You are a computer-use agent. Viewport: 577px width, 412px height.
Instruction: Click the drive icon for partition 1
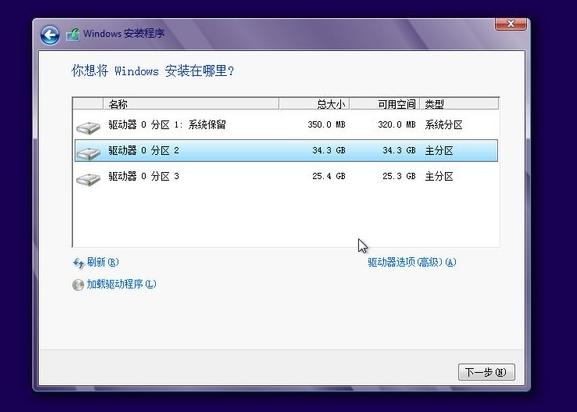(88, 128)
